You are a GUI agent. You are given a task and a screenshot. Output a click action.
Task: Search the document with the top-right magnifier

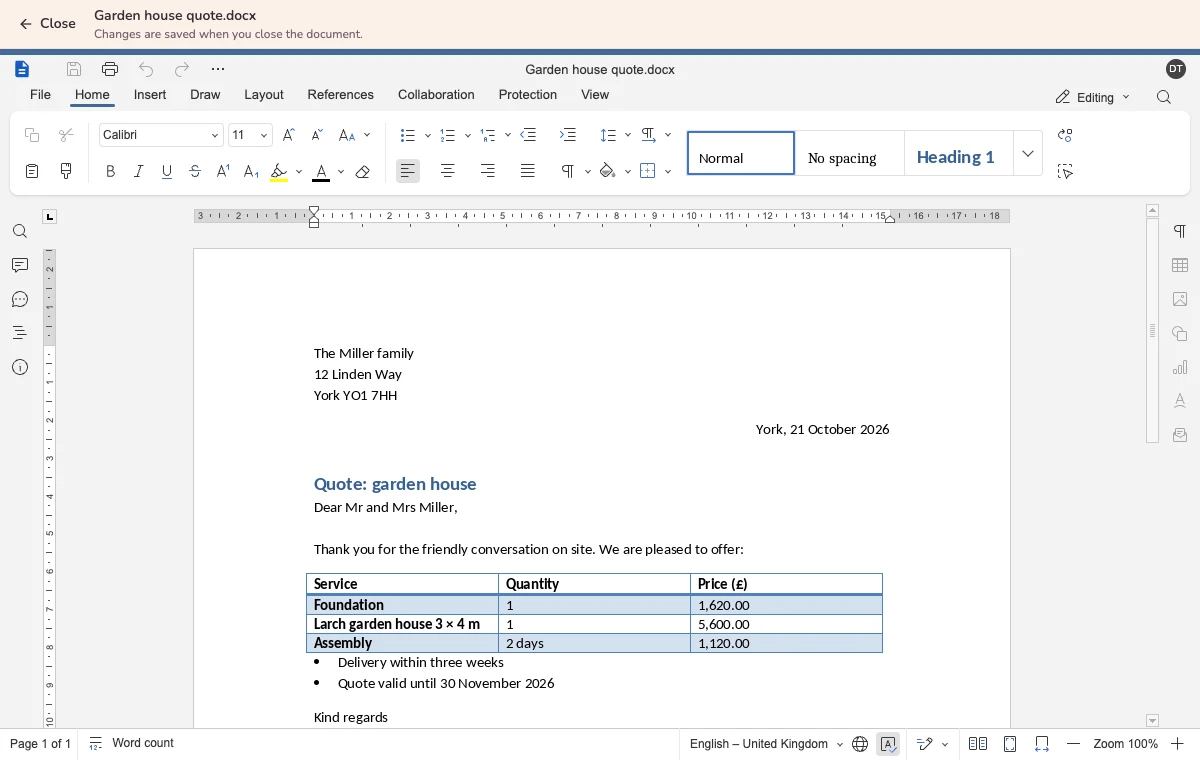(x=1164, y=97)
